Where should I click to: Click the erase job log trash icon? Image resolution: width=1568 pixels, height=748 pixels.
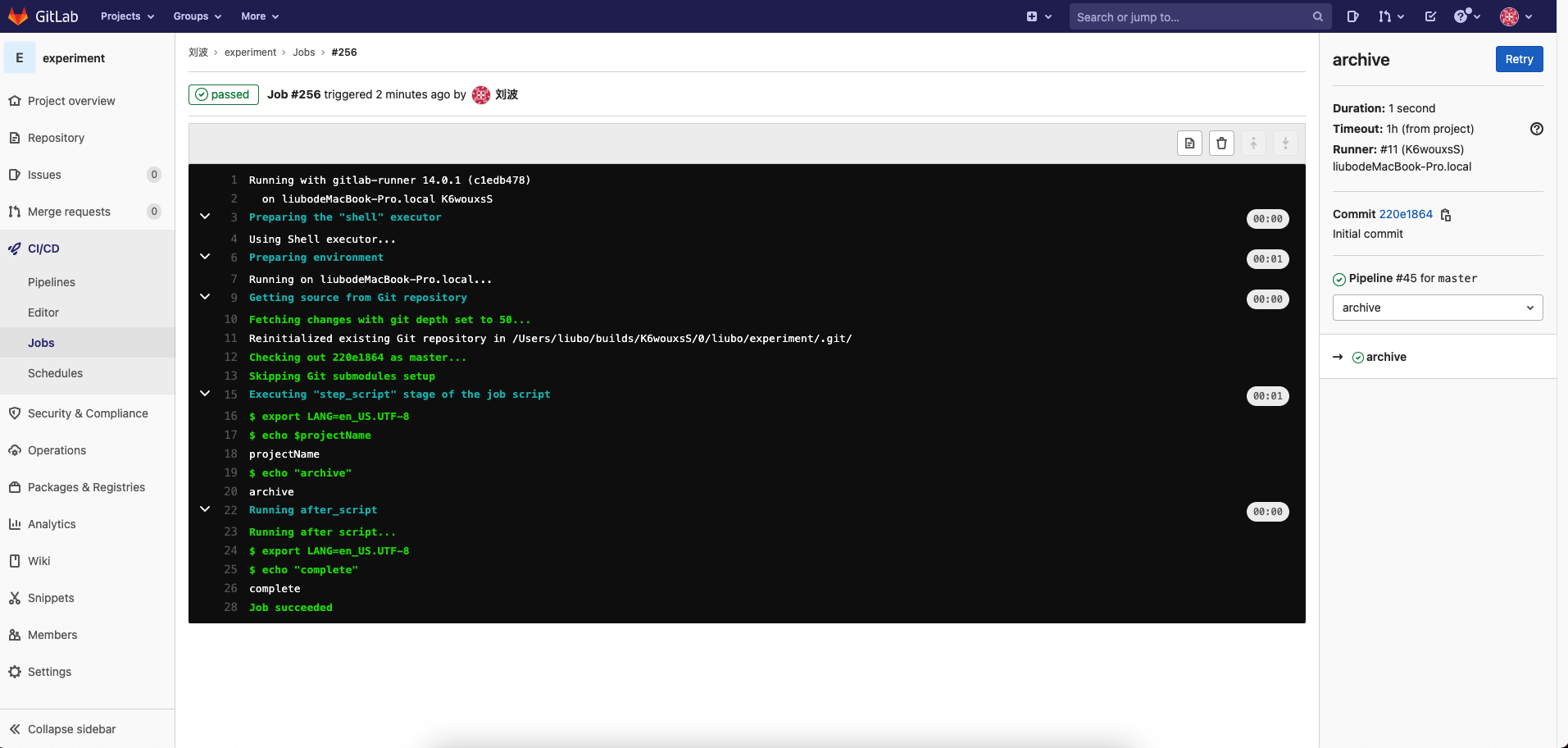pos(1221,144)
